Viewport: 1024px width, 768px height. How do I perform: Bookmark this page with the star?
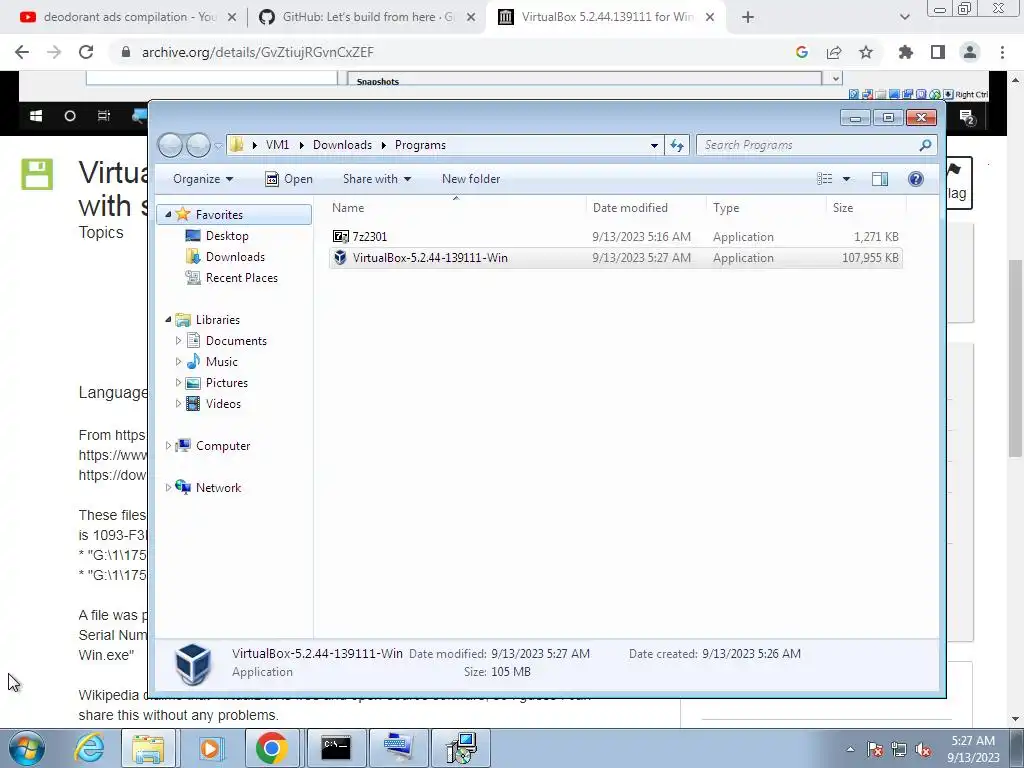point(866,52)
